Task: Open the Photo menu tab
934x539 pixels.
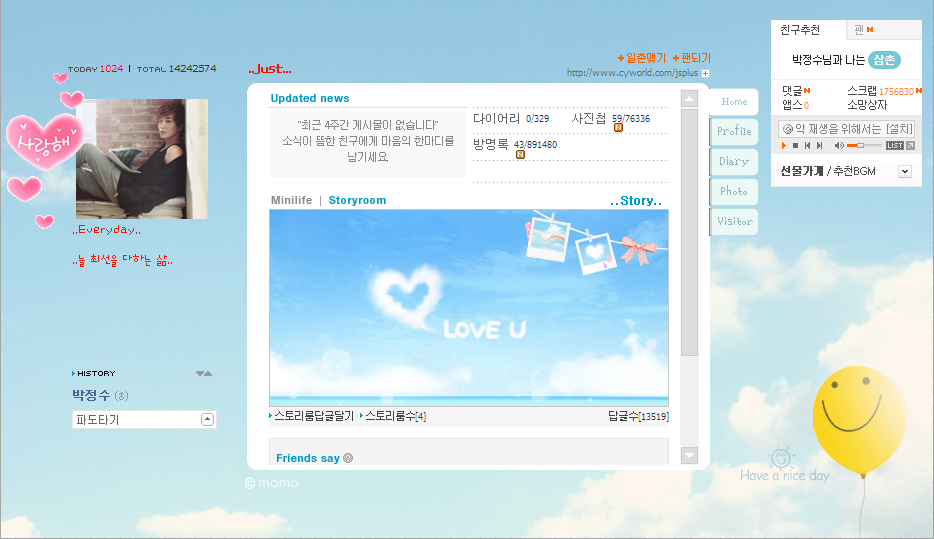Action: (734, 191)
